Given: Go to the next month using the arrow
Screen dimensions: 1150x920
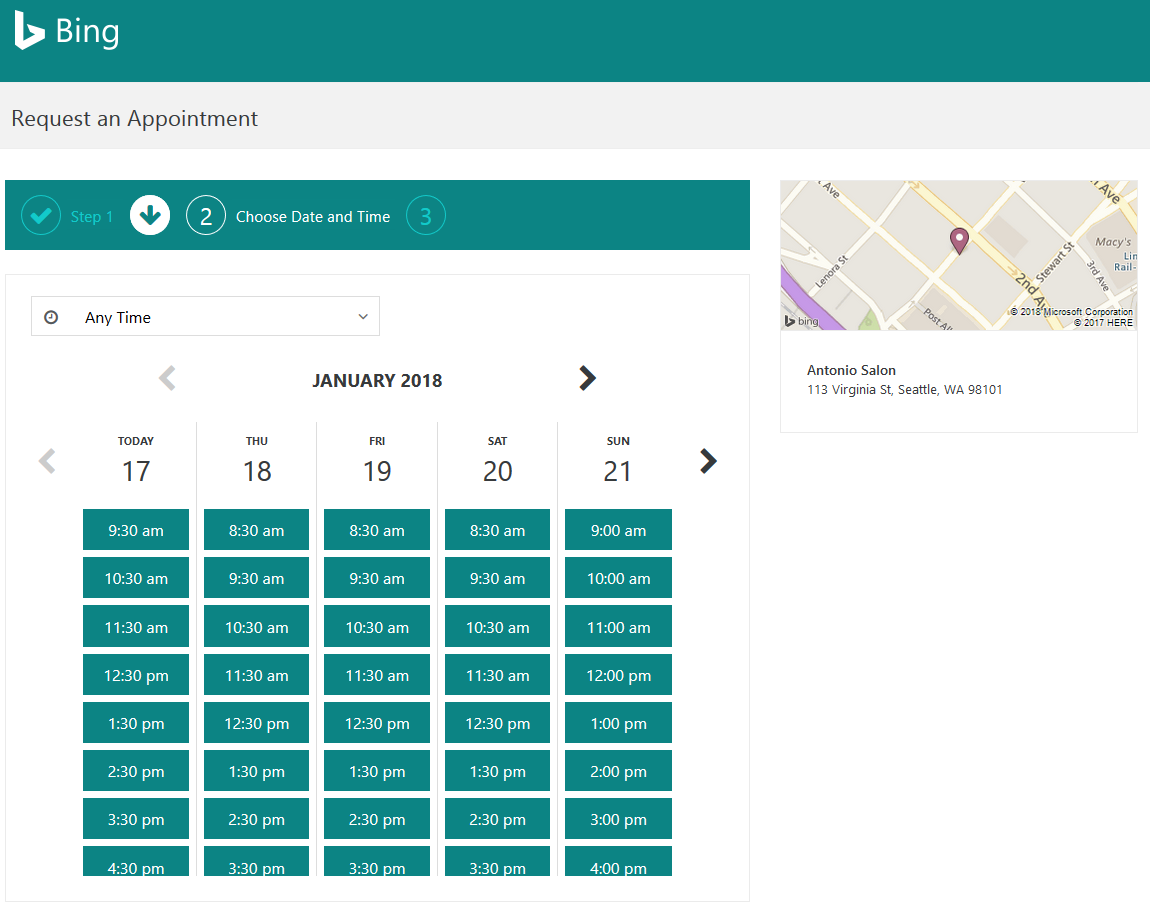Looking at the screenshot, I should (587, 379).
